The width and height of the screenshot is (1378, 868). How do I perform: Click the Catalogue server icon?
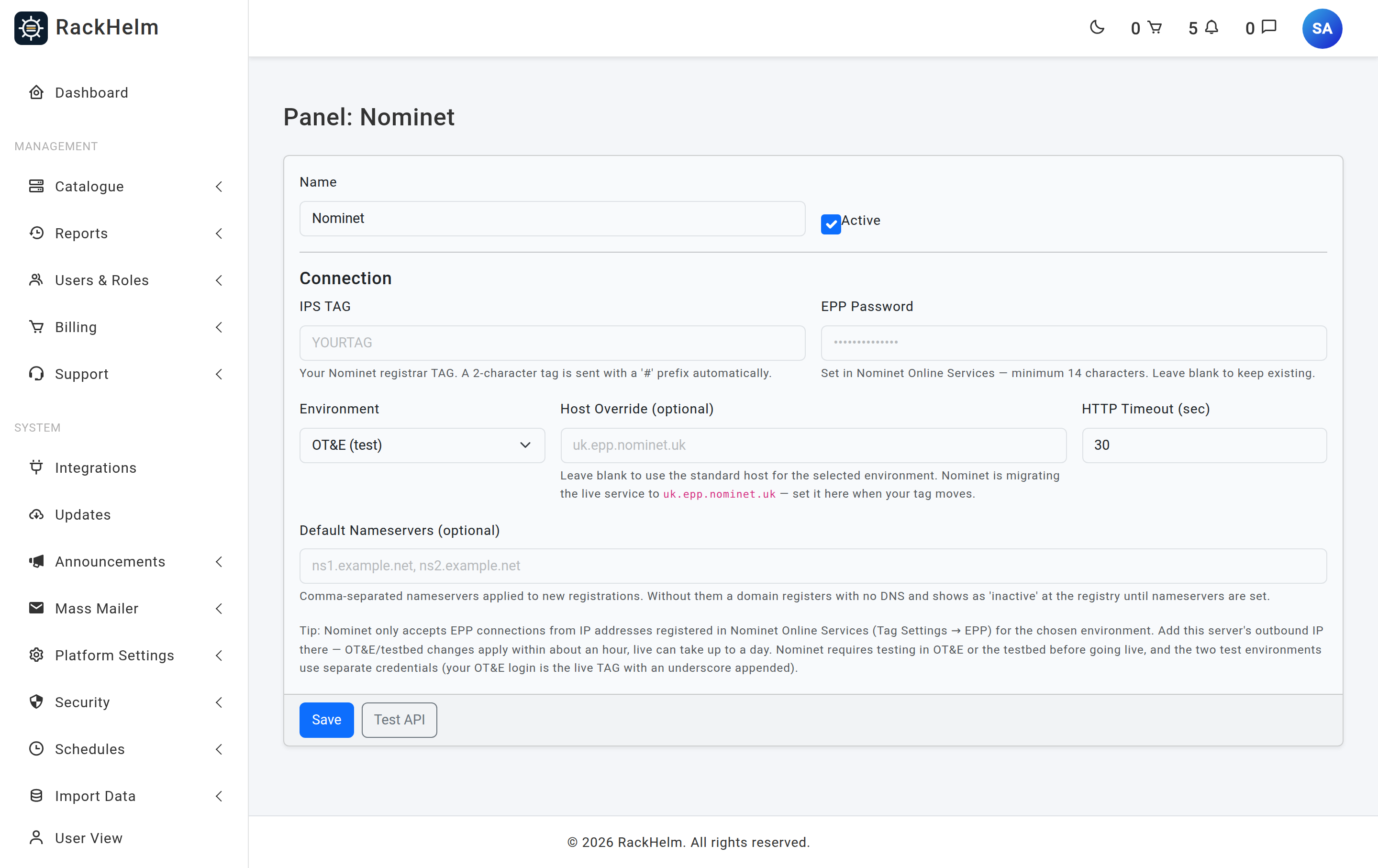(x=36, y=186)
